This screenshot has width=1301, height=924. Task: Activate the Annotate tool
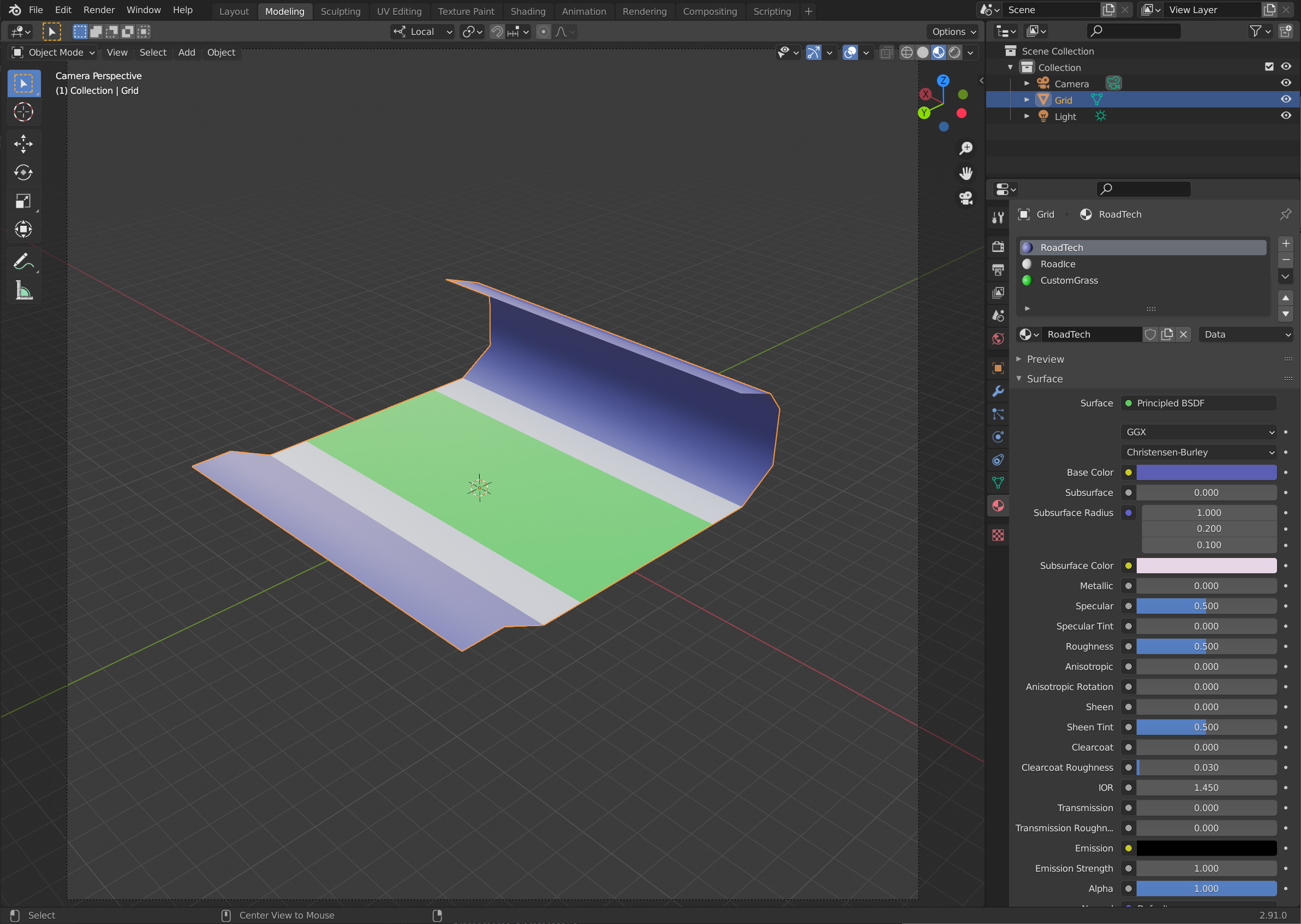23,261
